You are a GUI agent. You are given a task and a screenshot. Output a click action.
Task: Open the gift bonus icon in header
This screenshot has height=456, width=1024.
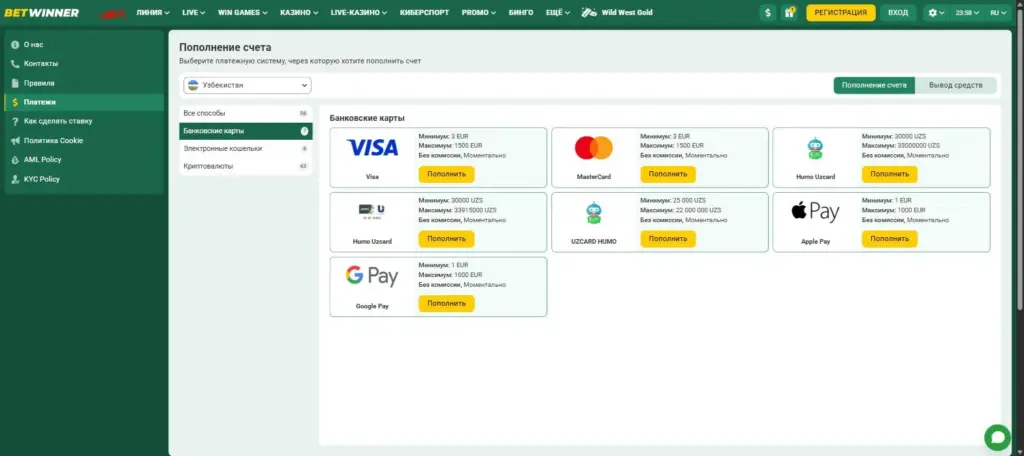789,12
